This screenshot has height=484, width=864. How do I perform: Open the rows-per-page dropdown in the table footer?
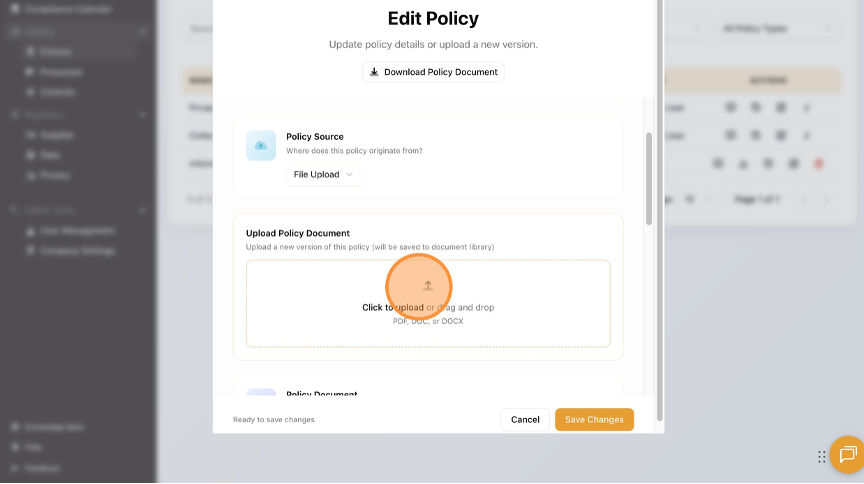pyautogui.click(x=696, y=199)
